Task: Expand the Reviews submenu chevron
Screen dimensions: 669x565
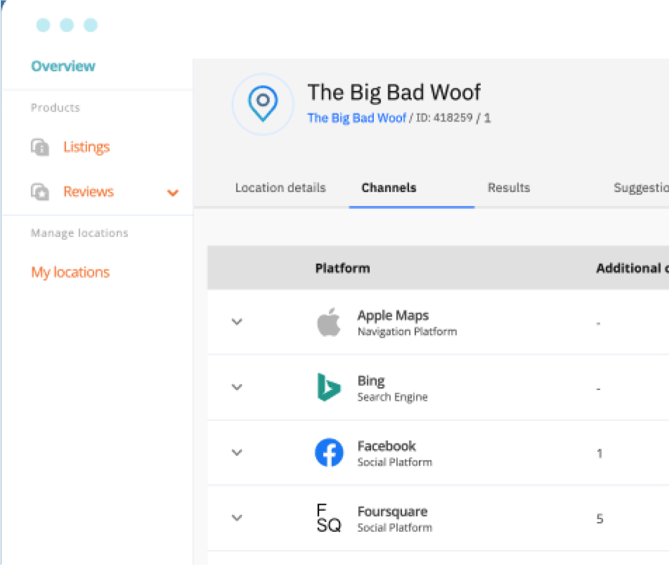Action: coord(172,193)
